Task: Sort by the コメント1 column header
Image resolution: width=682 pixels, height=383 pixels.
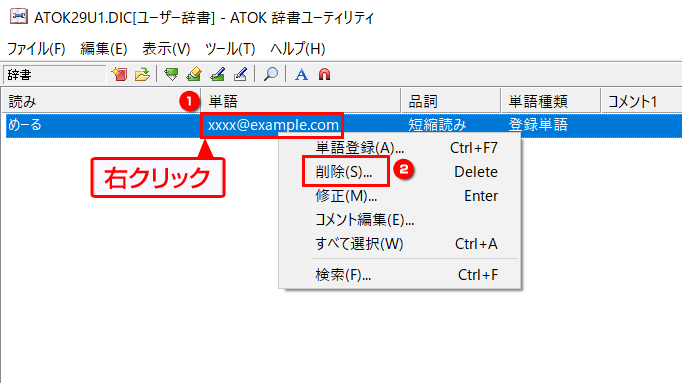Action: (642, 101)
